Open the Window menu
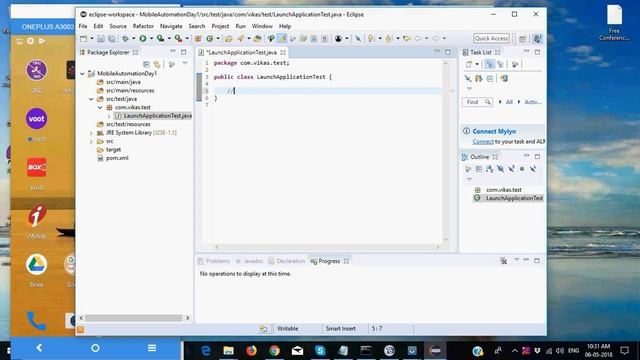The width and height of the screenshot is (640, 360). pos(262,26)
